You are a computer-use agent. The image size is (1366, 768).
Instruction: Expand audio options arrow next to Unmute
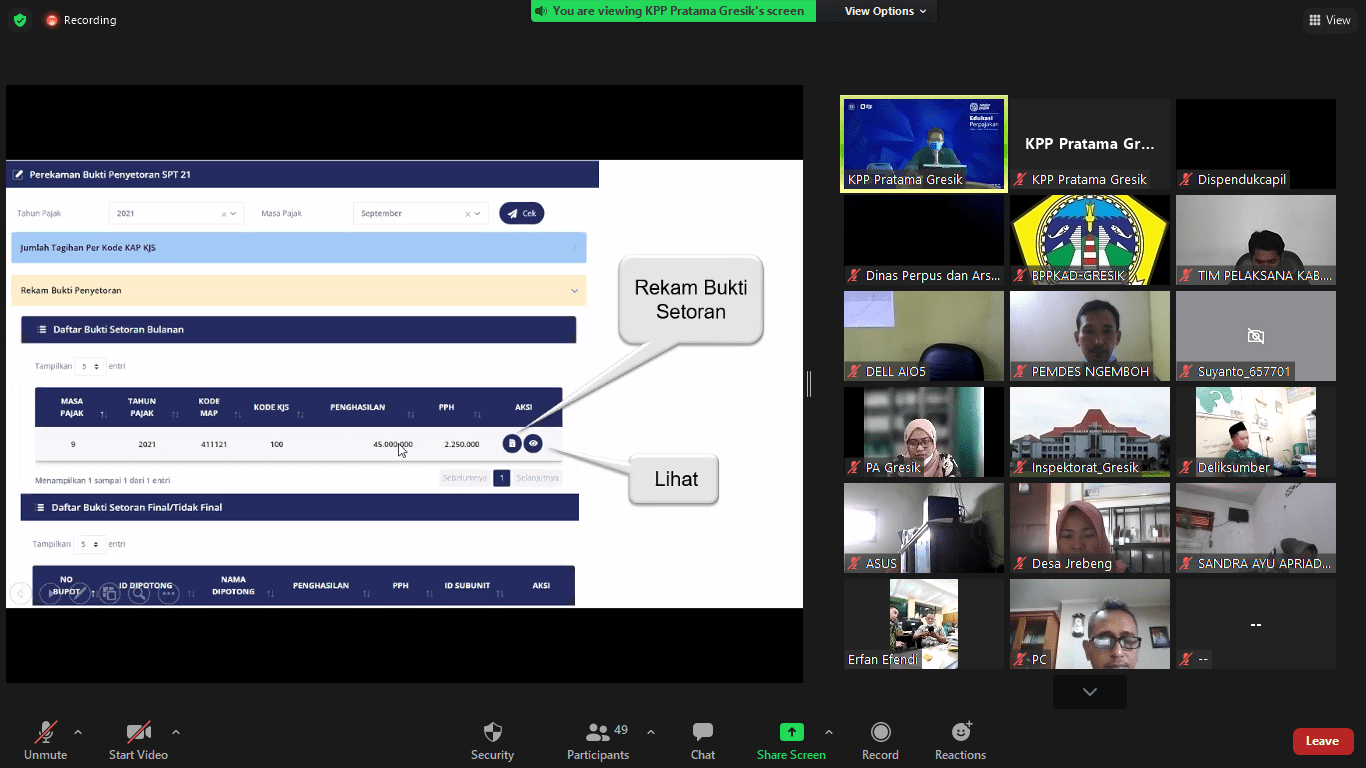click(x=78, y=732)
